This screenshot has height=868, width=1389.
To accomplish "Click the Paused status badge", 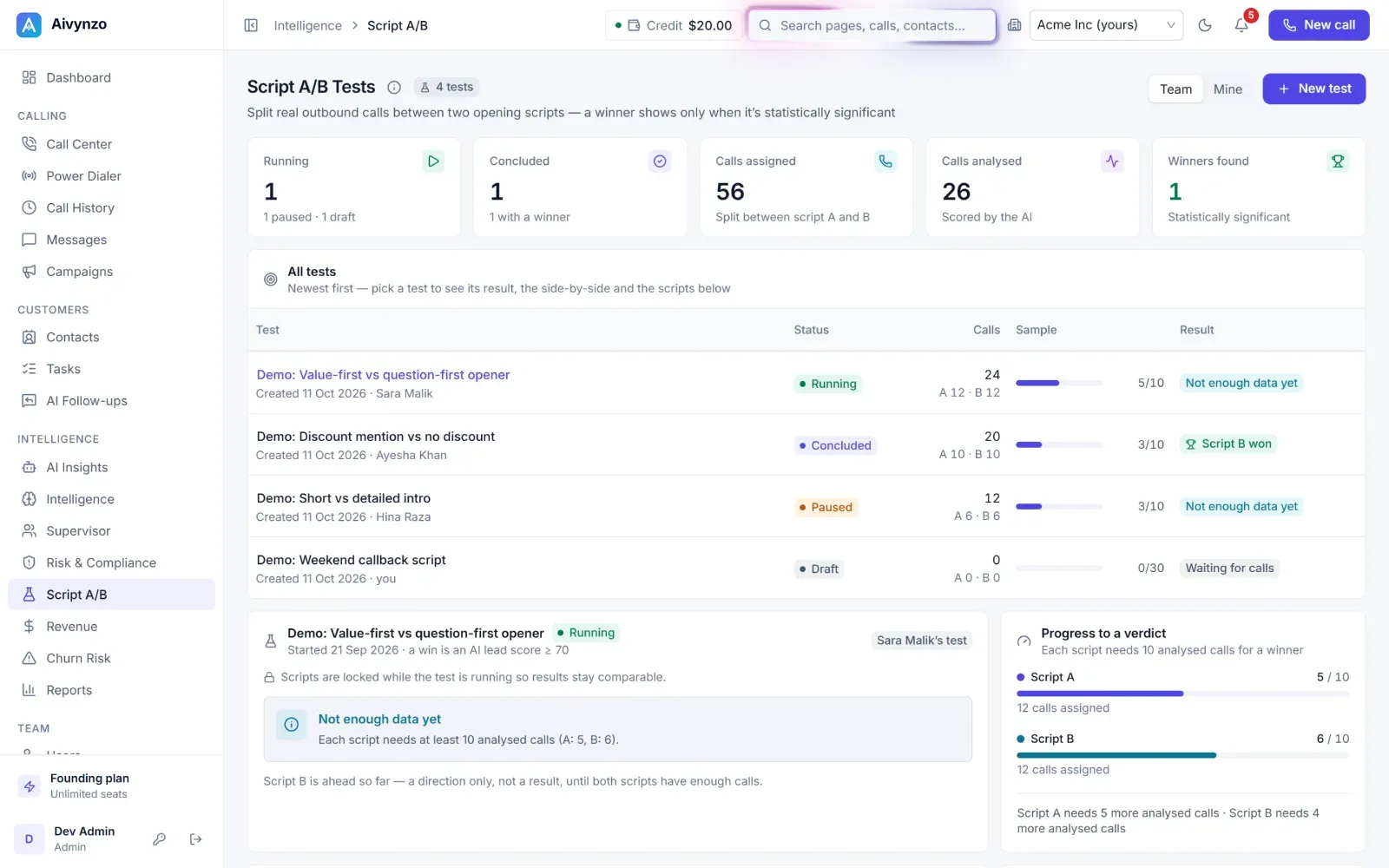I will click(x=826, y=507).
